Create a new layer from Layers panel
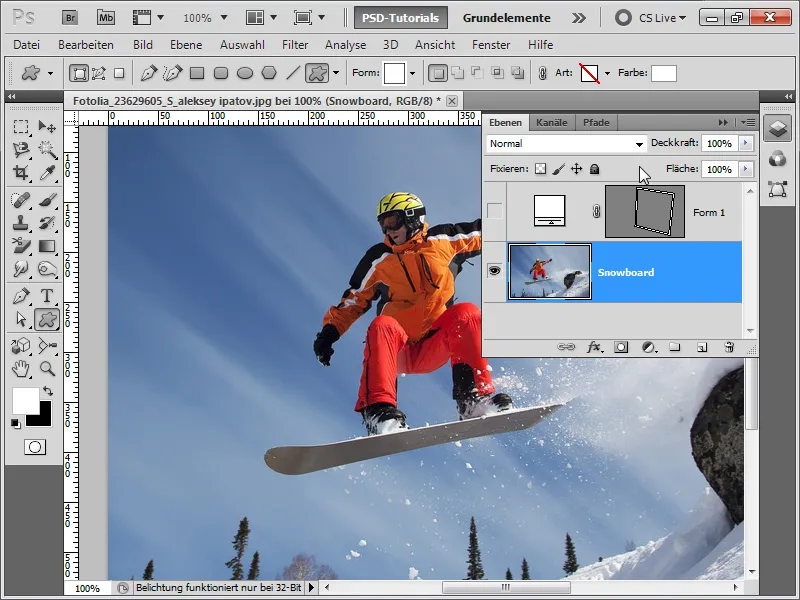 702,347
